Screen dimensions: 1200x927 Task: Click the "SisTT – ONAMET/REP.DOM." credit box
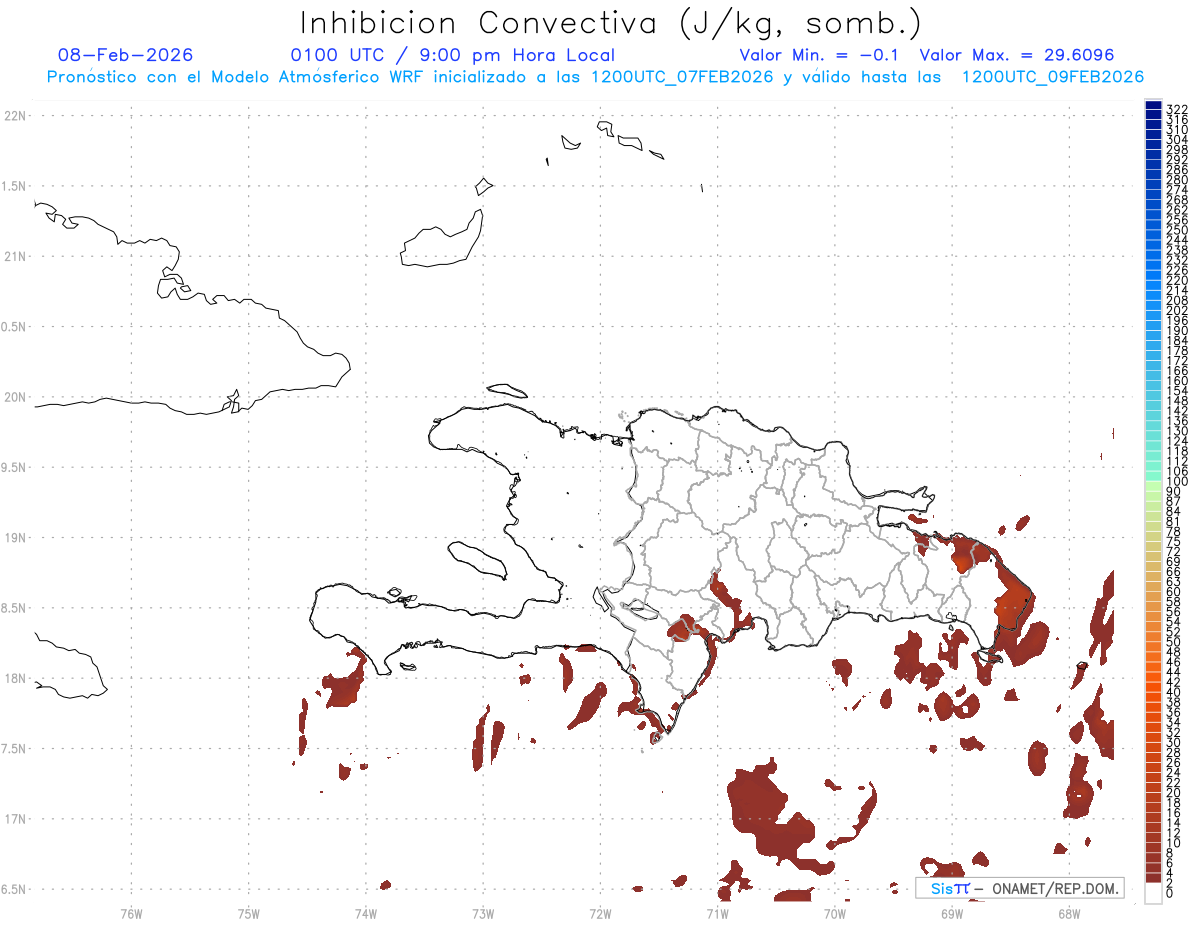1020,888
